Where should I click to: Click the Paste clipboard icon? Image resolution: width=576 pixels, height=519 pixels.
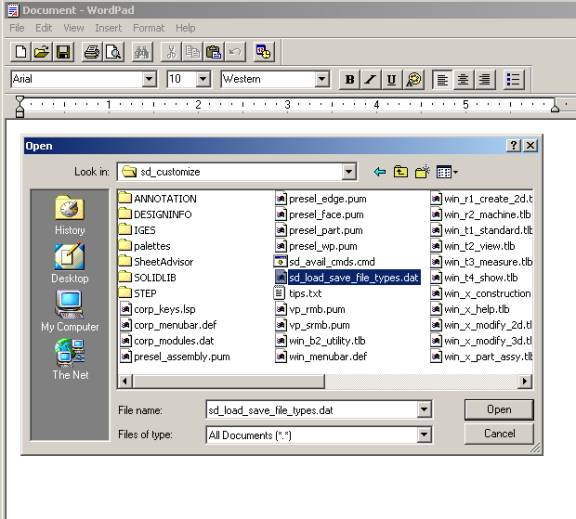click(213, 52)
